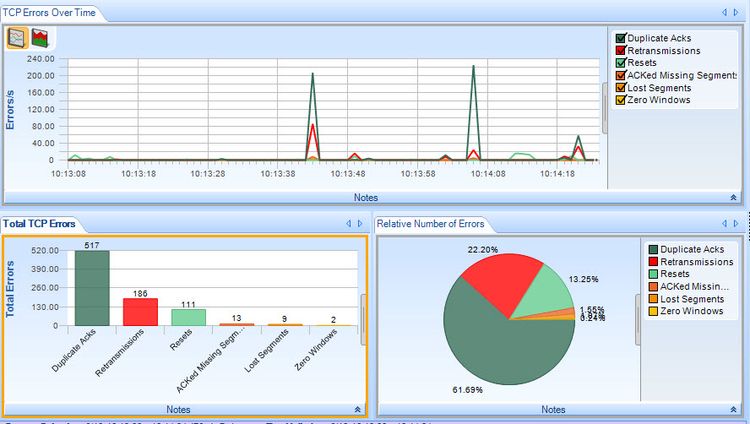Screen dimensions: 750x424
Task: Click the time chart legend splitter handle
Action: [x=605, y=108]
